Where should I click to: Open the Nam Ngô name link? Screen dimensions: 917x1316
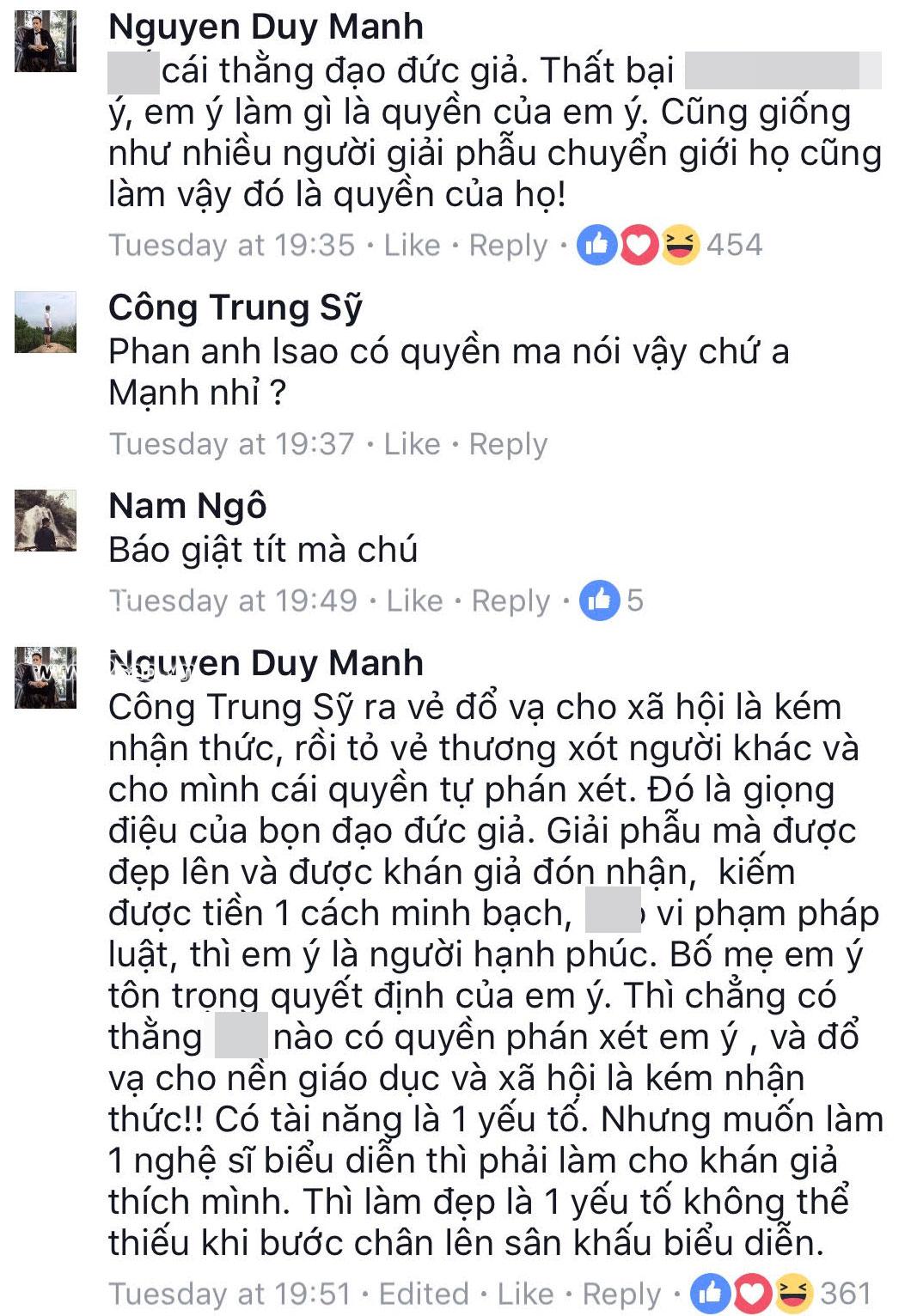click(x=187, y=506)
